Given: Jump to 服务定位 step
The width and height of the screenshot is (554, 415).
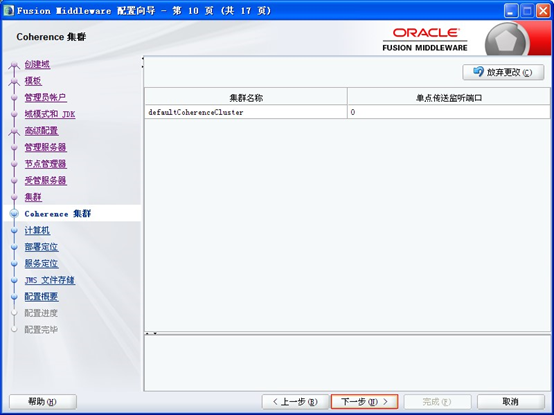Looking at the screenshot, I should click(41, 263).
